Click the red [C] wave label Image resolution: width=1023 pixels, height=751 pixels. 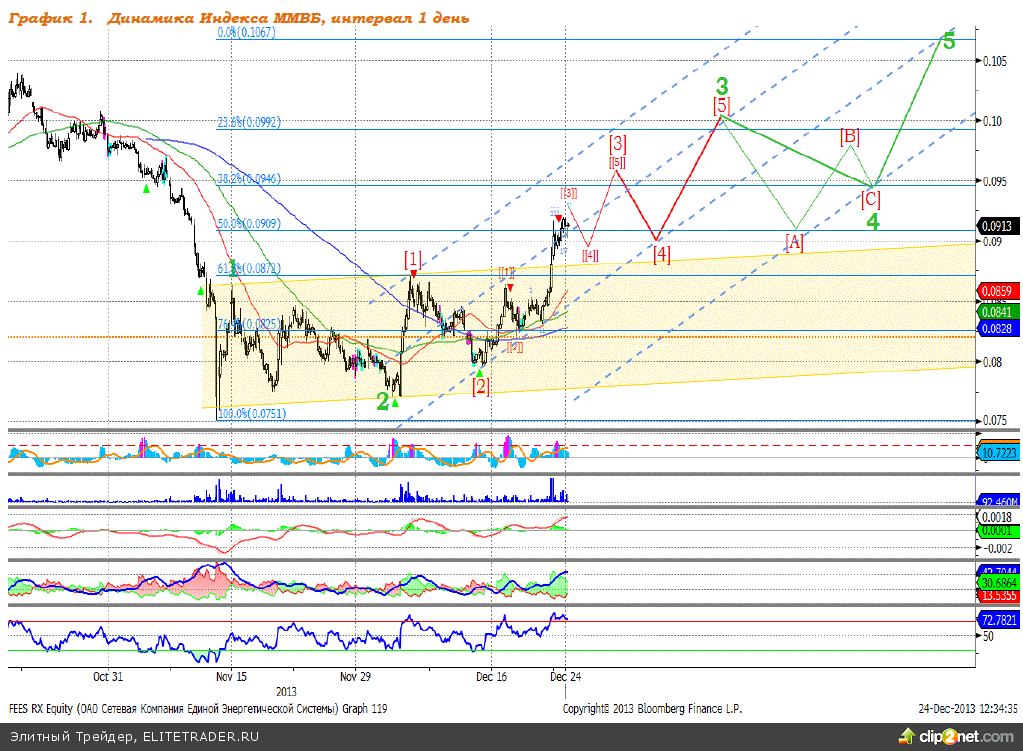click(x=870, y=199)
